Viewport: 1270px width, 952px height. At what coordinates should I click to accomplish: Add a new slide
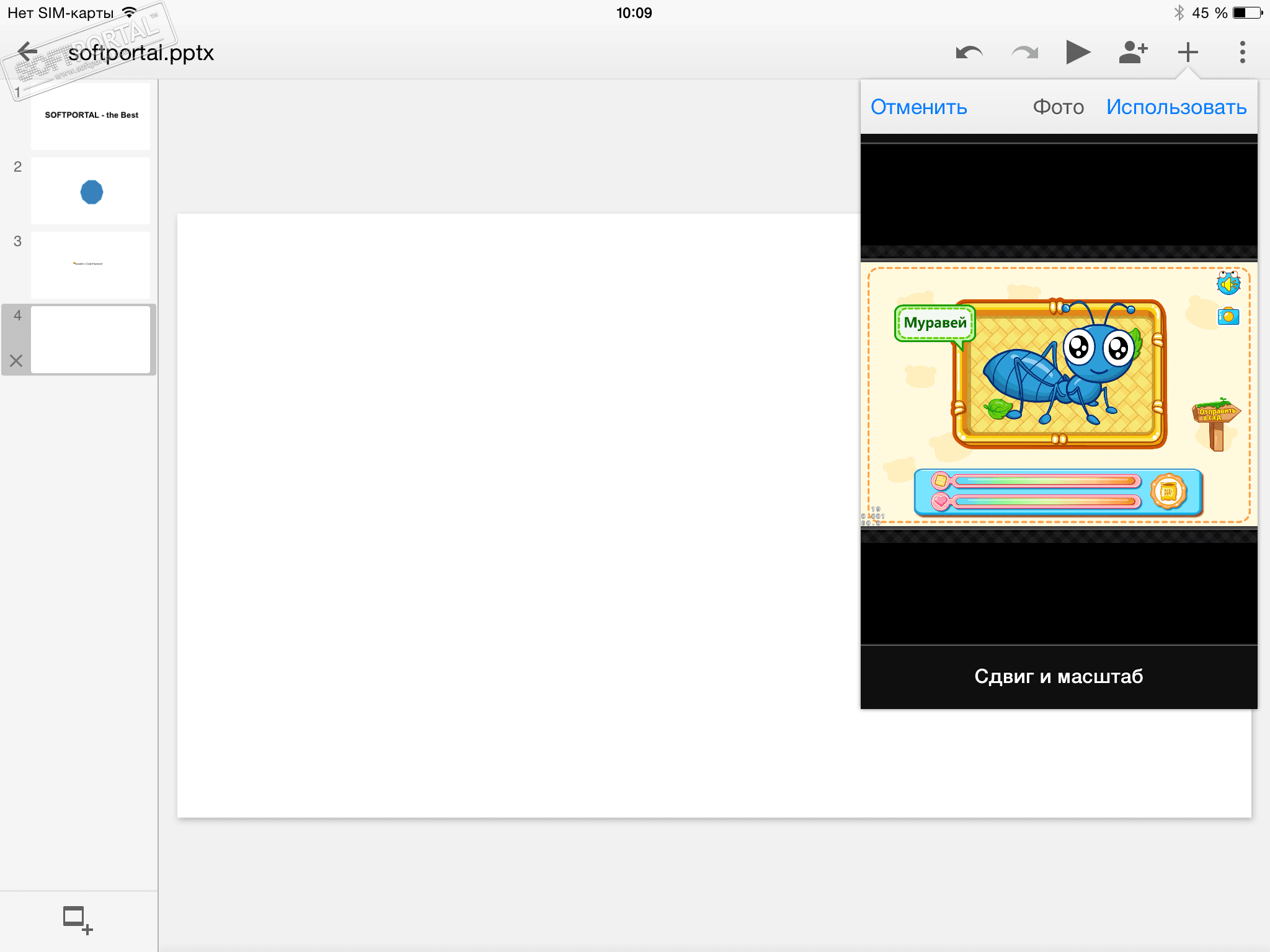pyautogui.click(x=78, y=920)
